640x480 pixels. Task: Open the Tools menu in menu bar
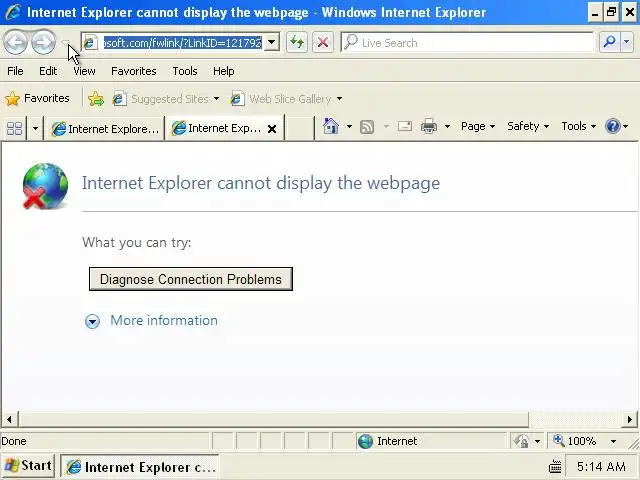(x=184, y=71)
